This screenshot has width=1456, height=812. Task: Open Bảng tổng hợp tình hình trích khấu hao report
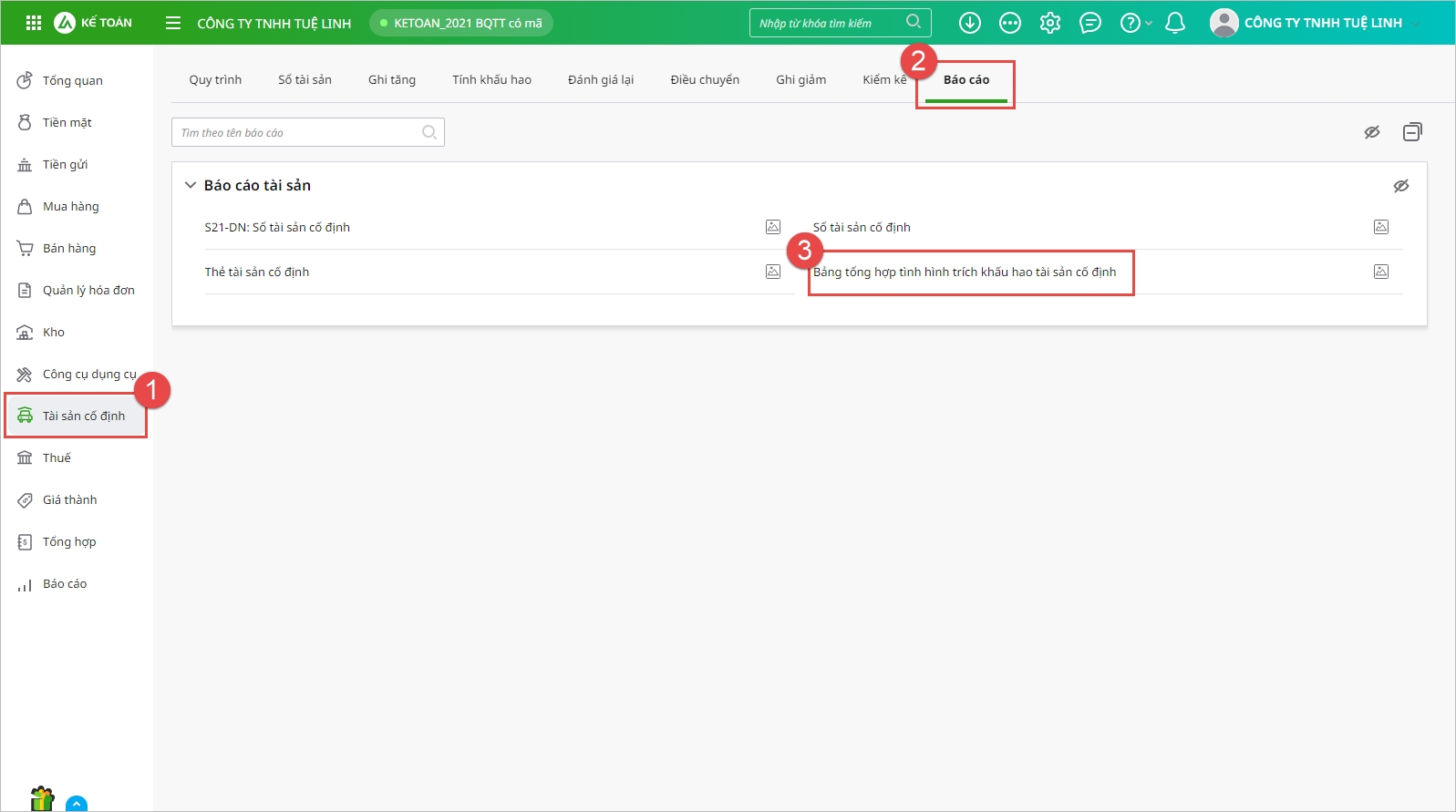pos(965,272)
